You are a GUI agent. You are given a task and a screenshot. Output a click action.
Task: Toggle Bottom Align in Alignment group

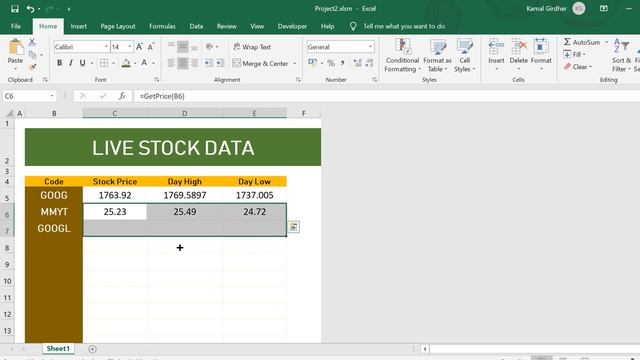[x=194, y=47]
